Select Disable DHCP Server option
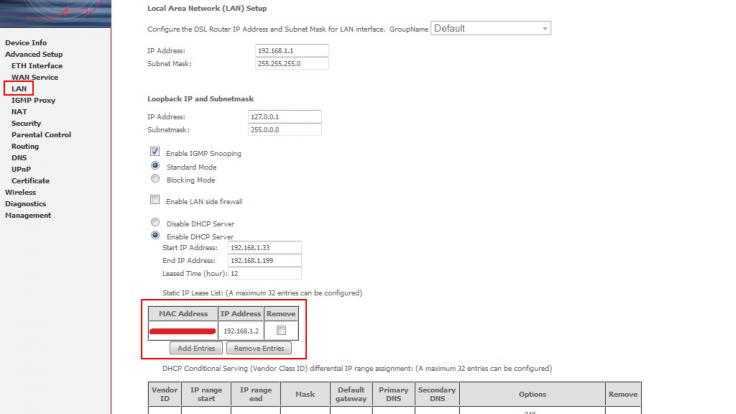 coord(155,222)
